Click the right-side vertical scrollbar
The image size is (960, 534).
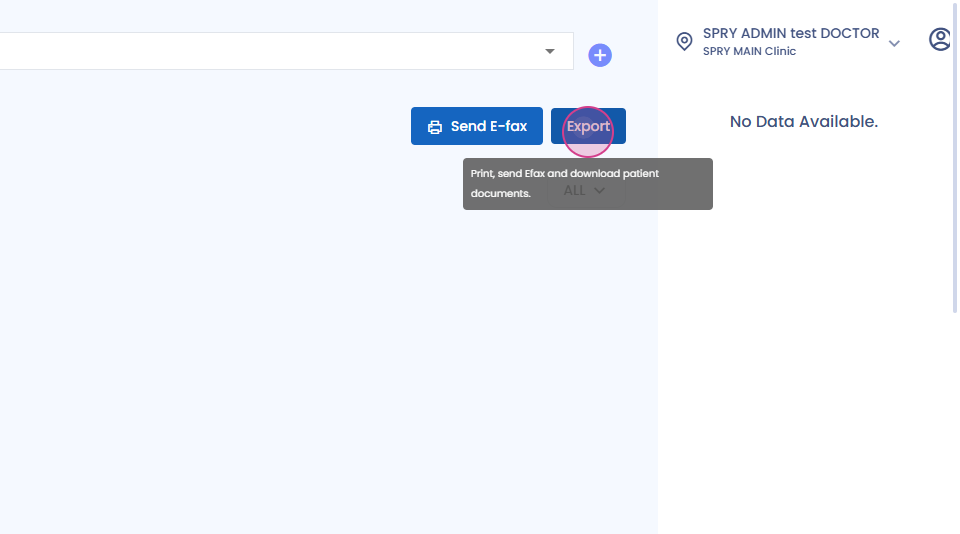pyautogui.click(x=955, y=156)
